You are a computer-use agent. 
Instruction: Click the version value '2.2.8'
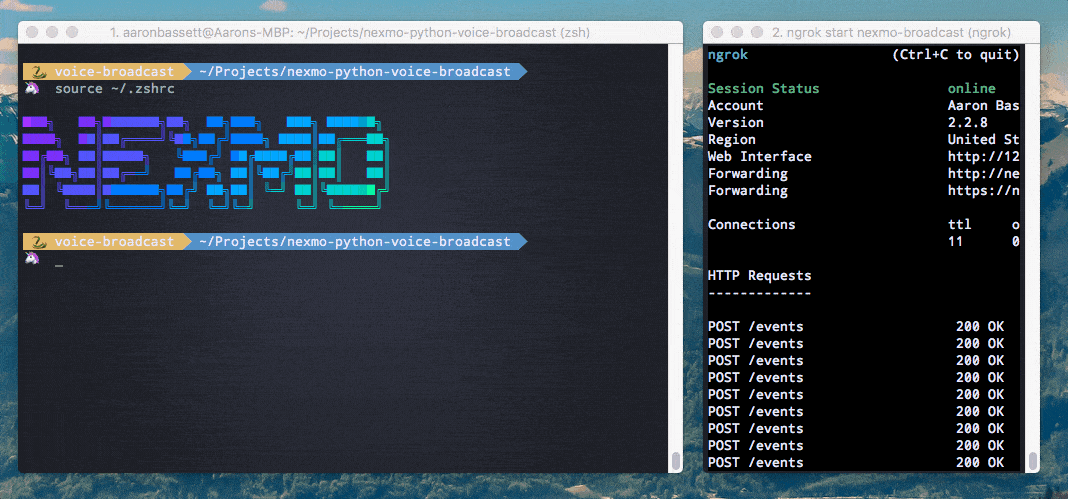click(x=968, y=123)
